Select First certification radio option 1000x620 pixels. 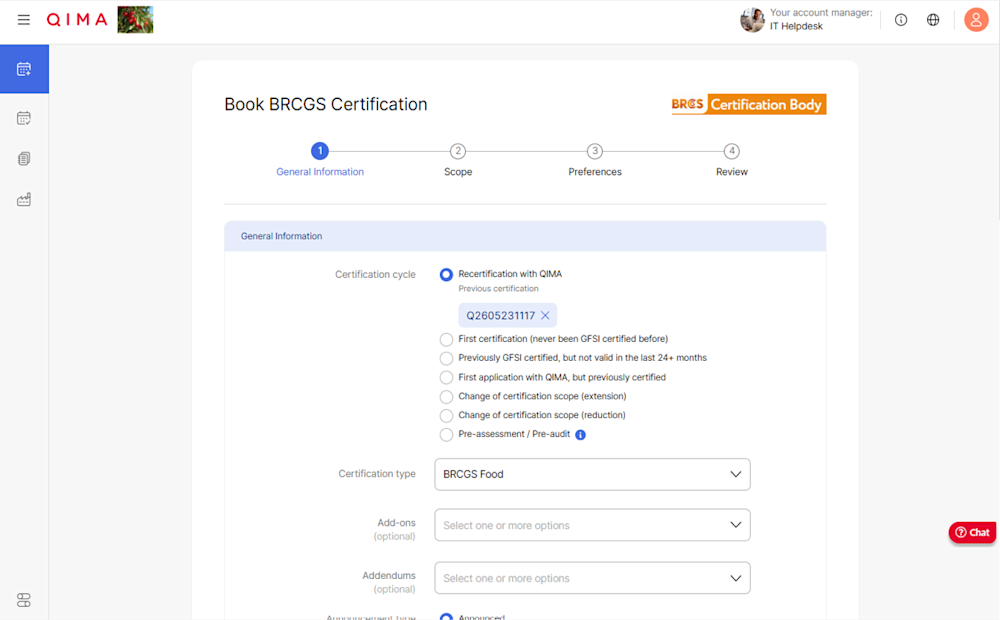click(446, 339)
